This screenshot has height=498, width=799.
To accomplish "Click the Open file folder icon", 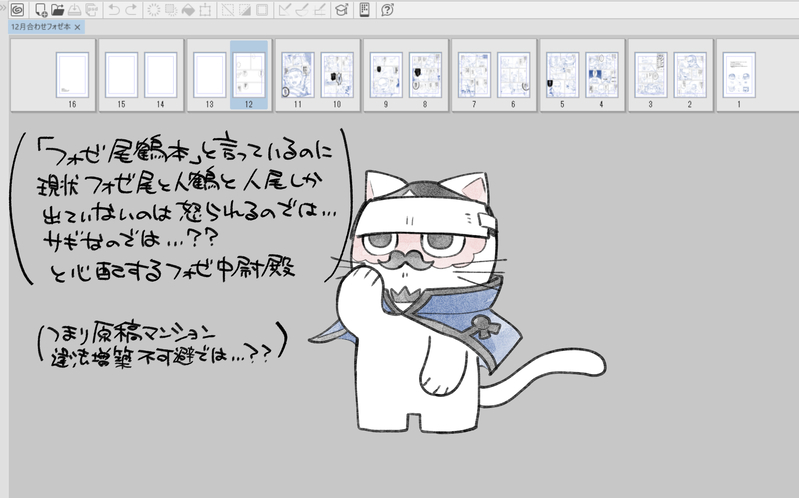I will click(x=58, y=10).
